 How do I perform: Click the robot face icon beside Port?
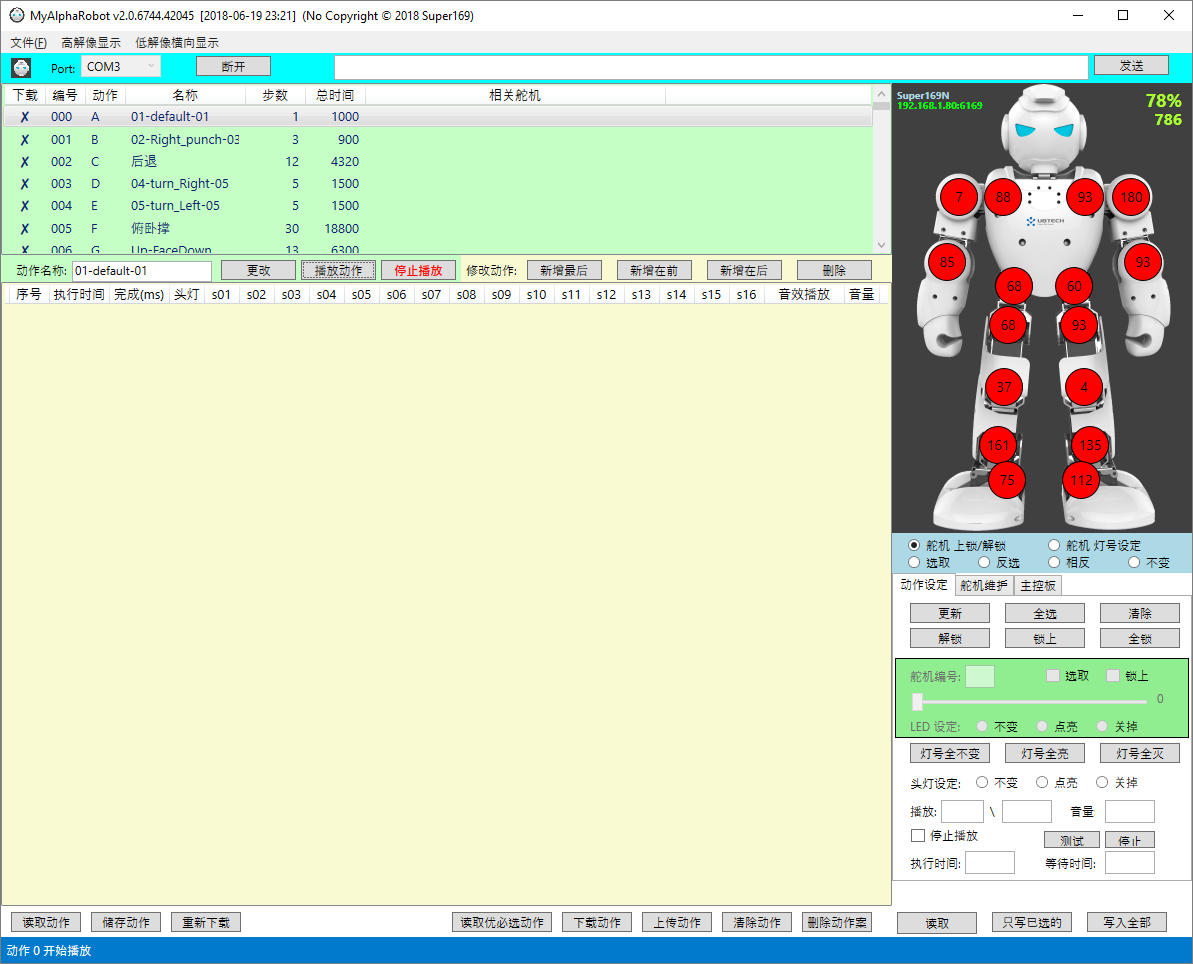coord(21,68)
